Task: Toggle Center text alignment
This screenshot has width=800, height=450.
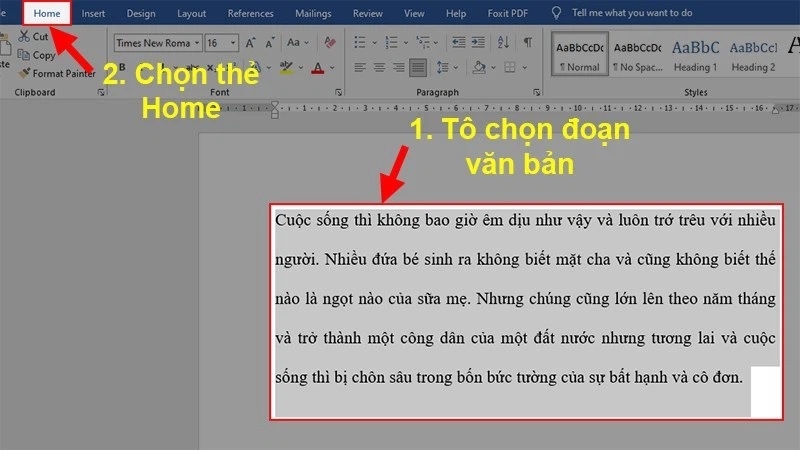Action: point(377,68)
